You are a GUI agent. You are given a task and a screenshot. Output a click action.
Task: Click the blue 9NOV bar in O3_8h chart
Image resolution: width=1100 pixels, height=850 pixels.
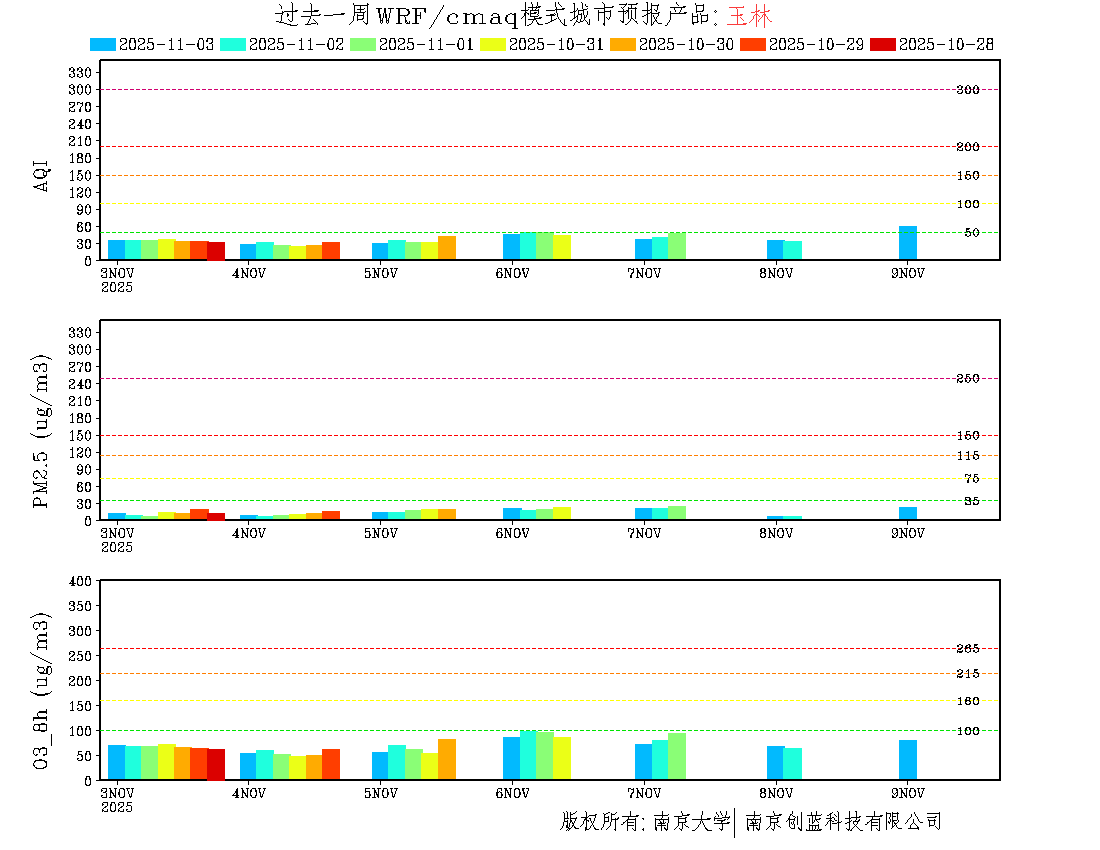tap(908, 760)
